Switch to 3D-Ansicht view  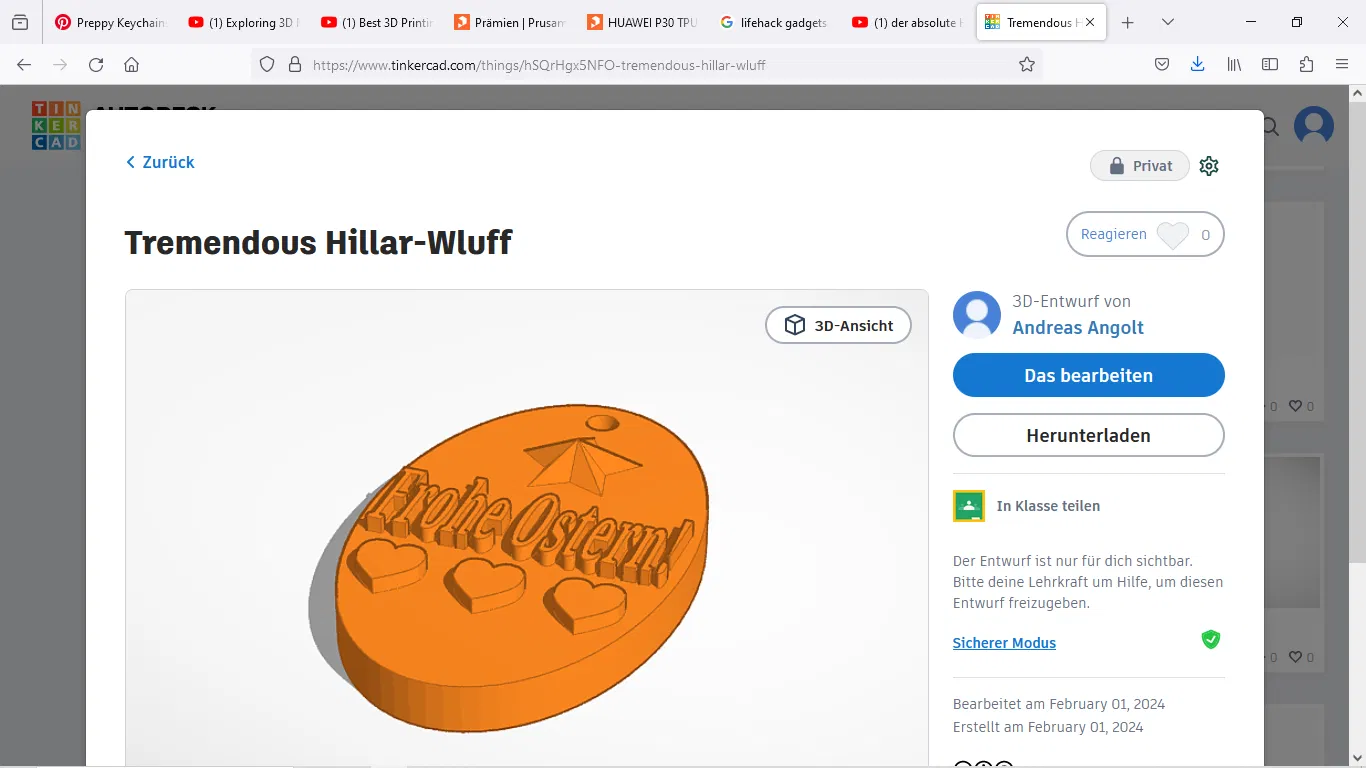(x=838, y=325)
